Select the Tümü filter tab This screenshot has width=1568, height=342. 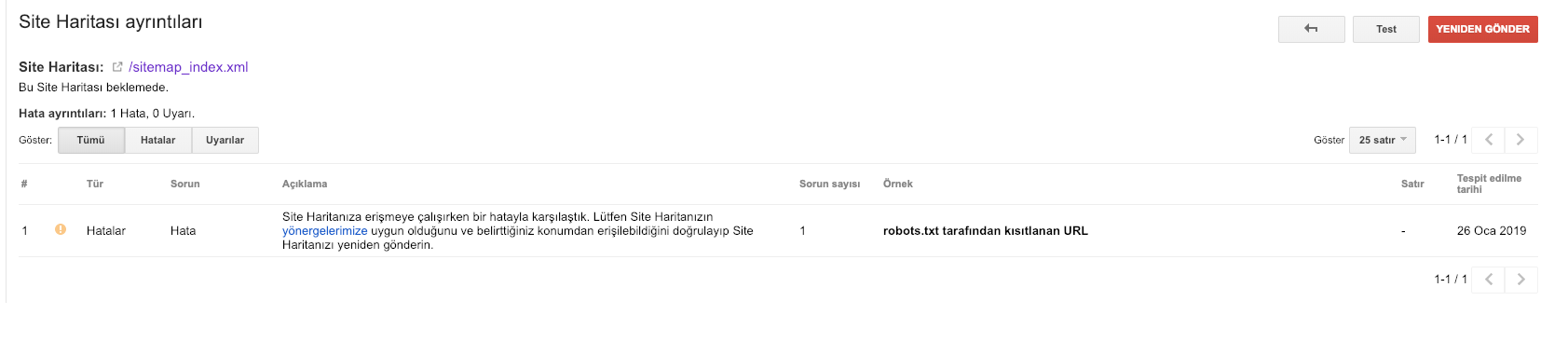coord(91,140)
